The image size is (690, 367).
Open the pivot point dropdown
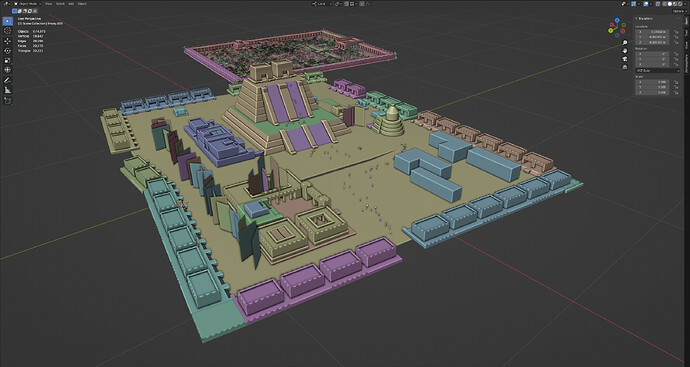(338, 4)
